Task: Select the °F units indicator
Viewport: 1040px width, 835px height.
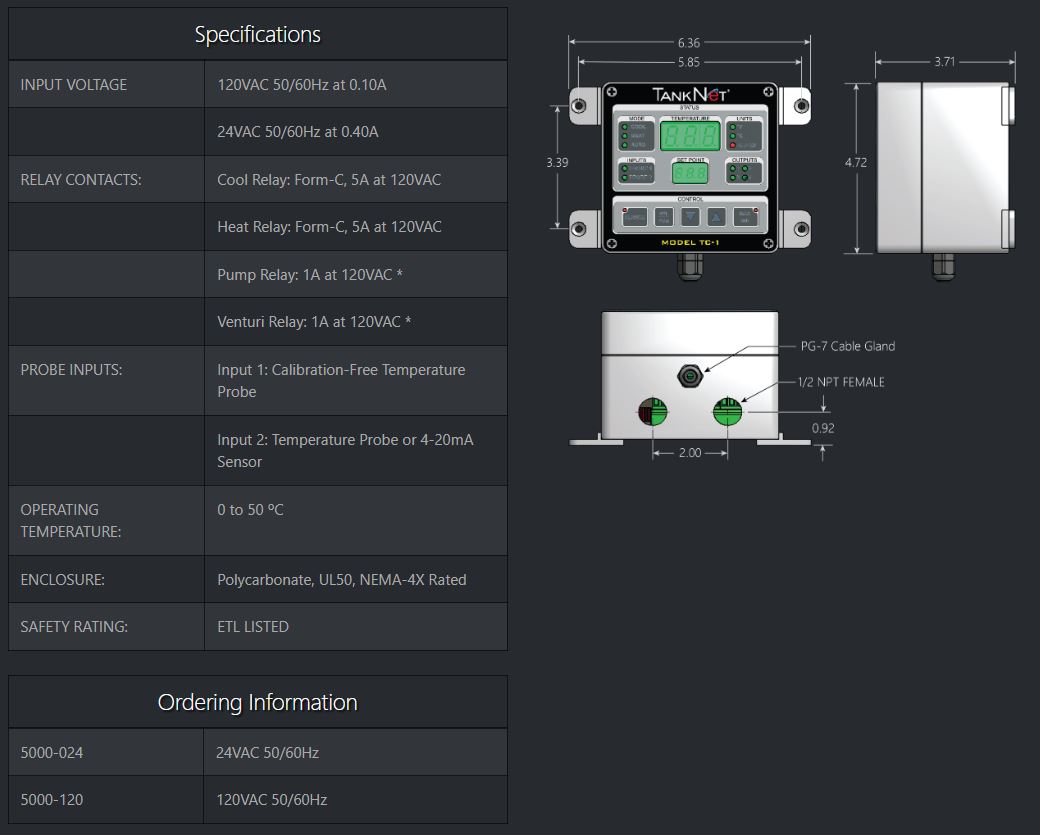Action: [733, 126]
